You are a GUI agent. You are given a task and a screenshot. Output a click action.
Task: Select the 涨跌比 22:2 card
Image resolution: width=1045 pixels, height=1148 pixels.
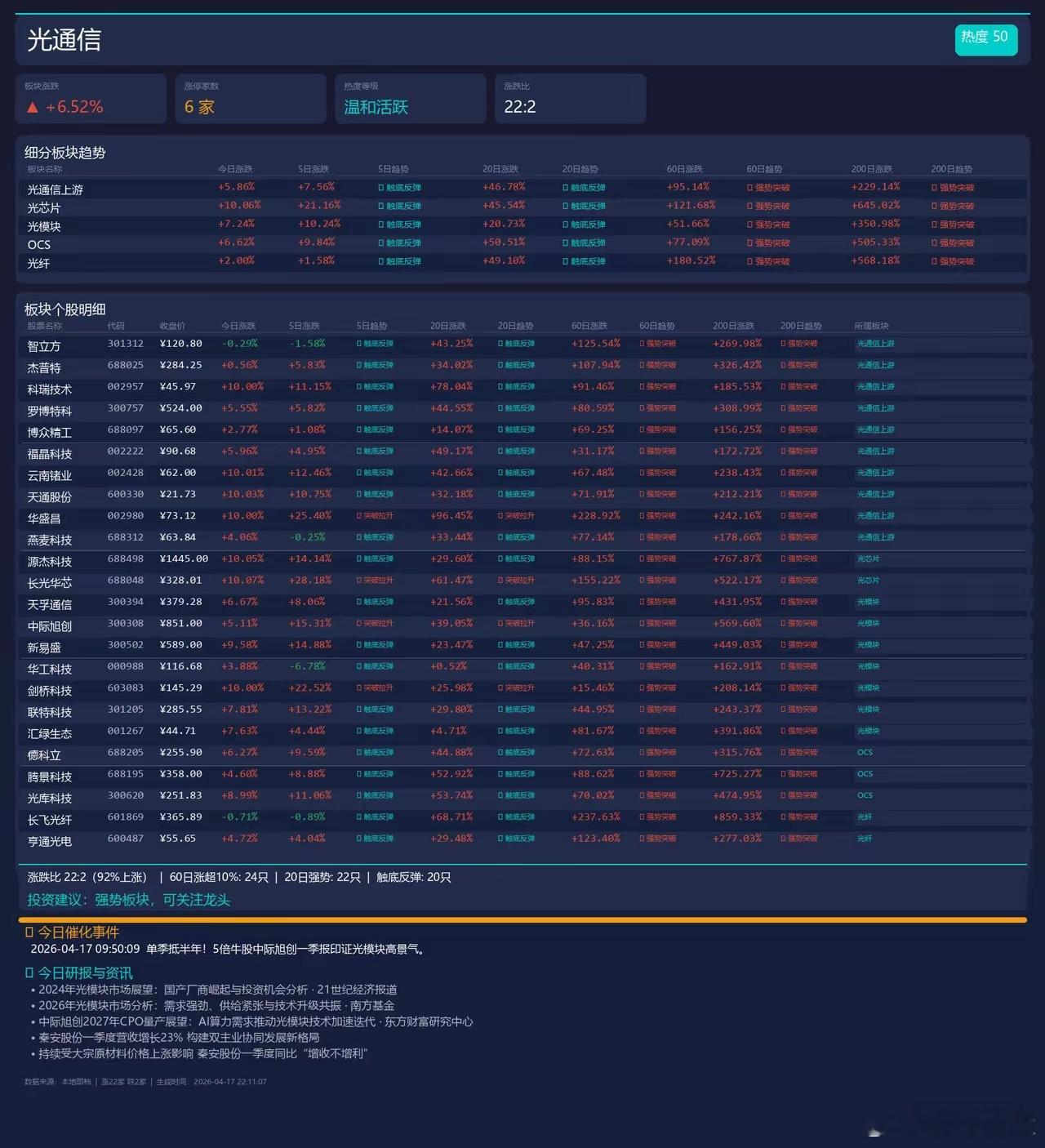click(x=570, y=98)
